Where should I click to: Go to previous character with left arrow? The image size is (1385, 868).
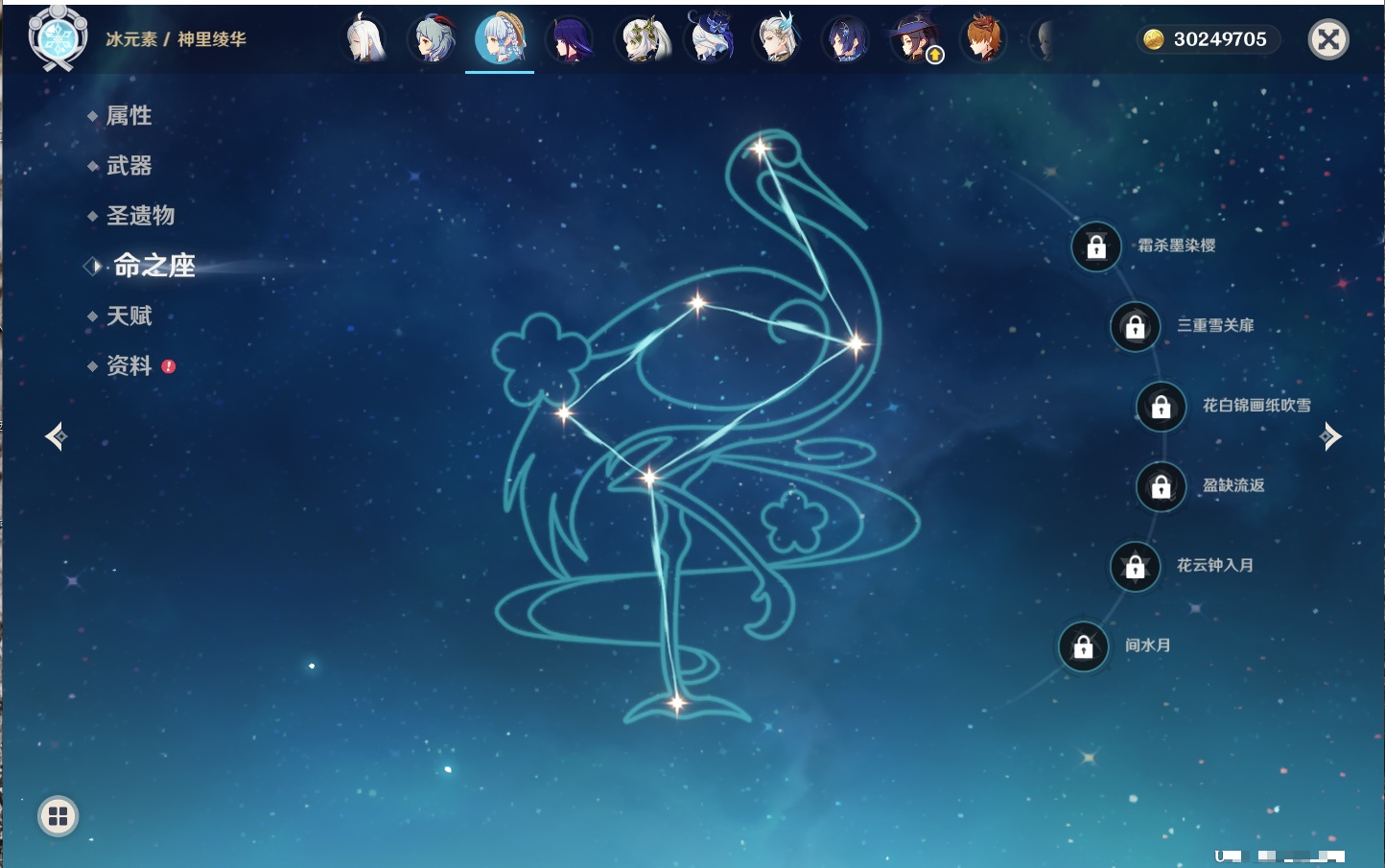56,436
